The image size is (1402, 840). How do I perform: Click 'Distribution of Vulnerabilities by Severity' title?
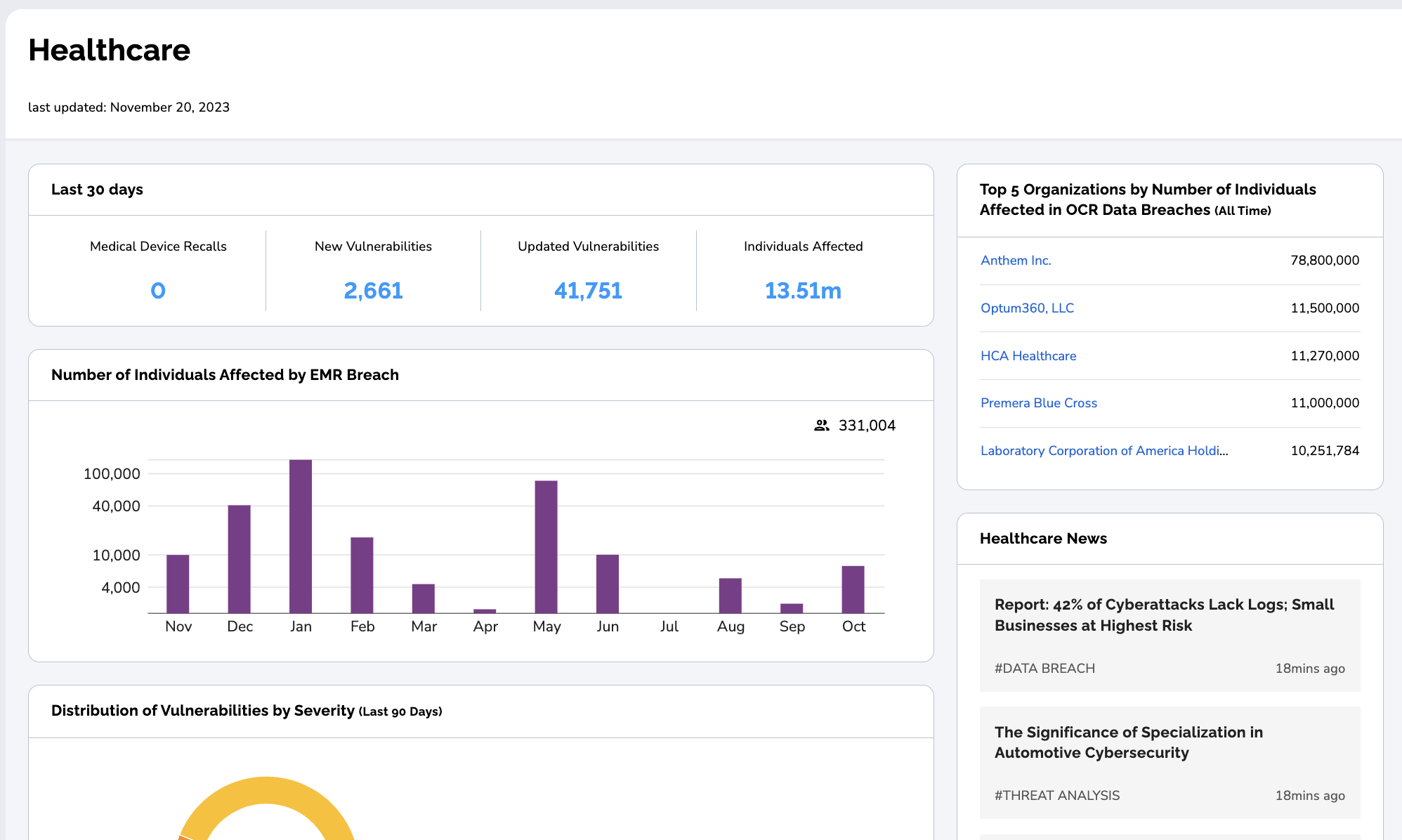247,711
